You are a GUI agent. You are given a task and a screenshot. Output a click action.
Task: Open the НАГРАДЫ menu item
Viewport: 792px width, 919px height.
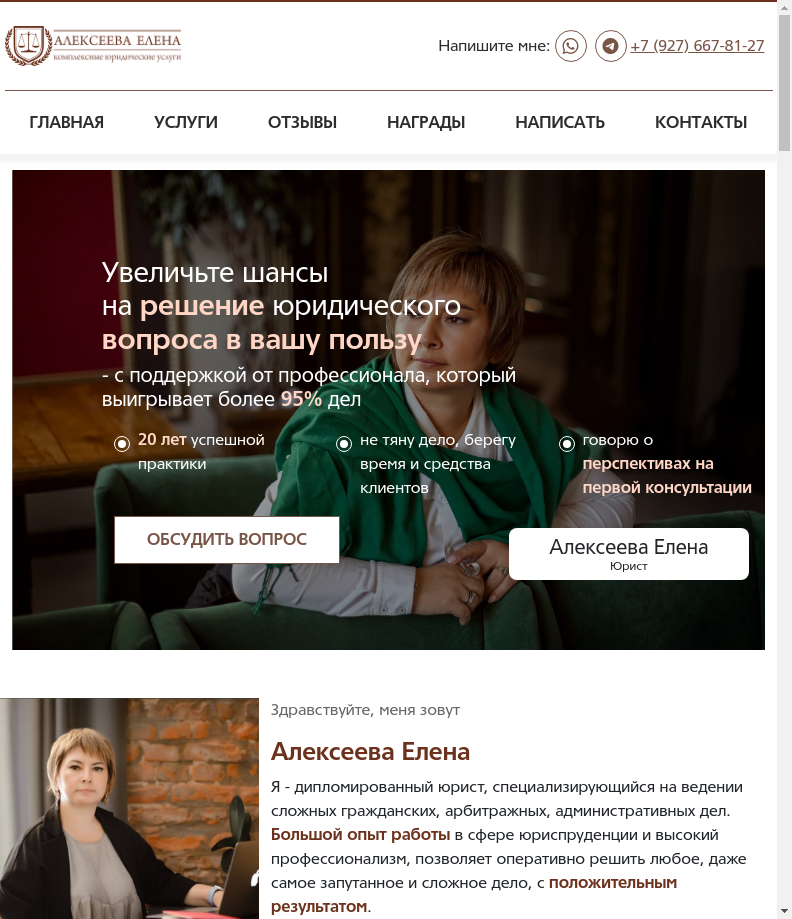click(426, 122)
